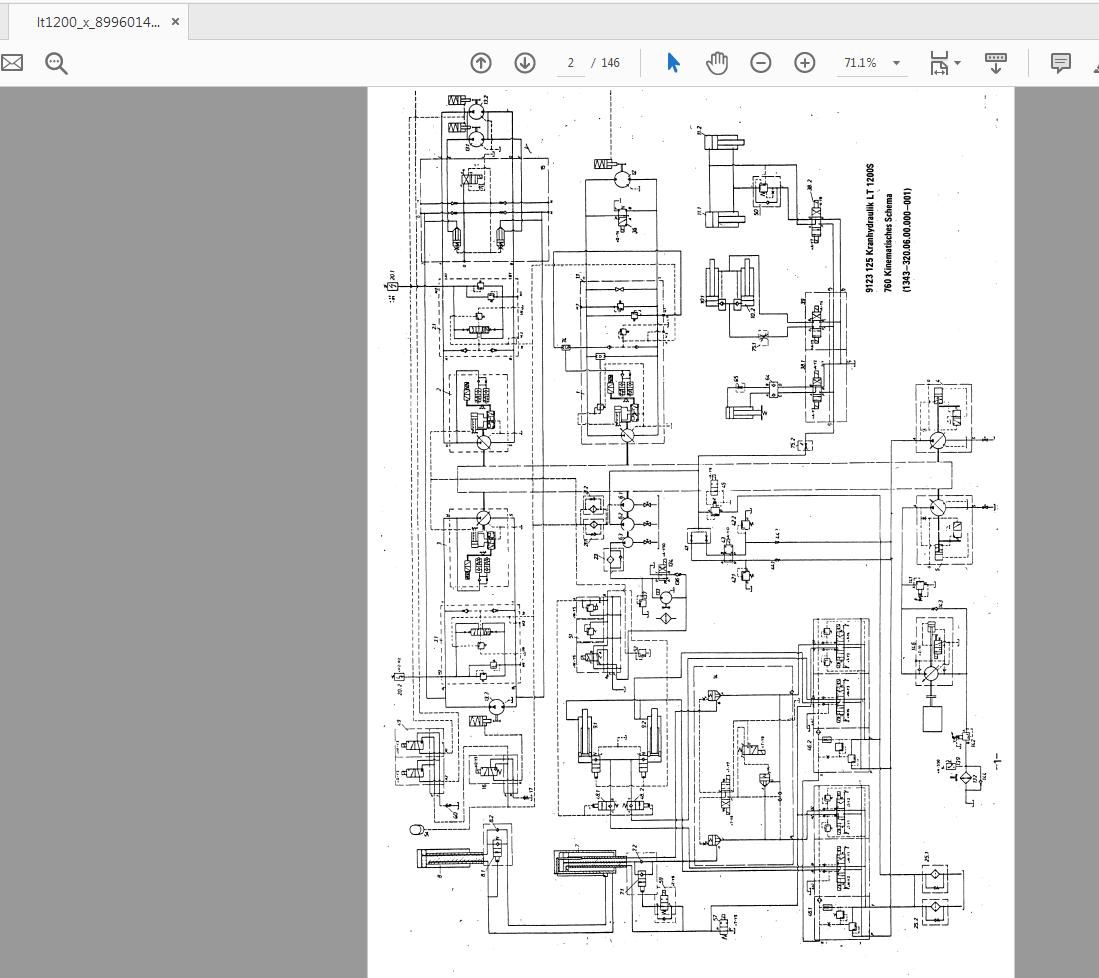Click the zoom percentage value 71.1%

[860, 63]
